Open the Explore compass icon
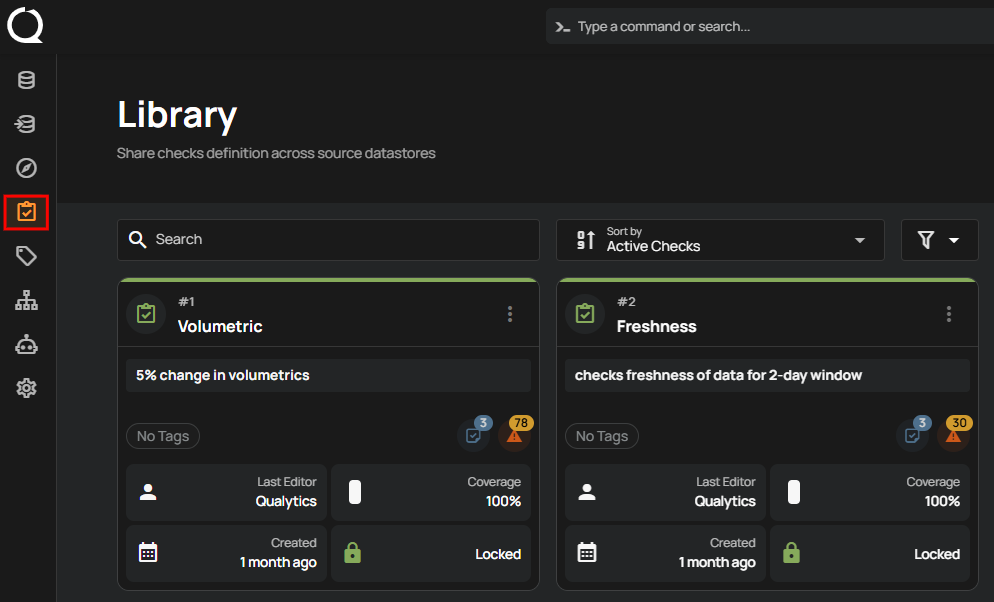Screen dimensions: 994x602 (x=27, y=168)
